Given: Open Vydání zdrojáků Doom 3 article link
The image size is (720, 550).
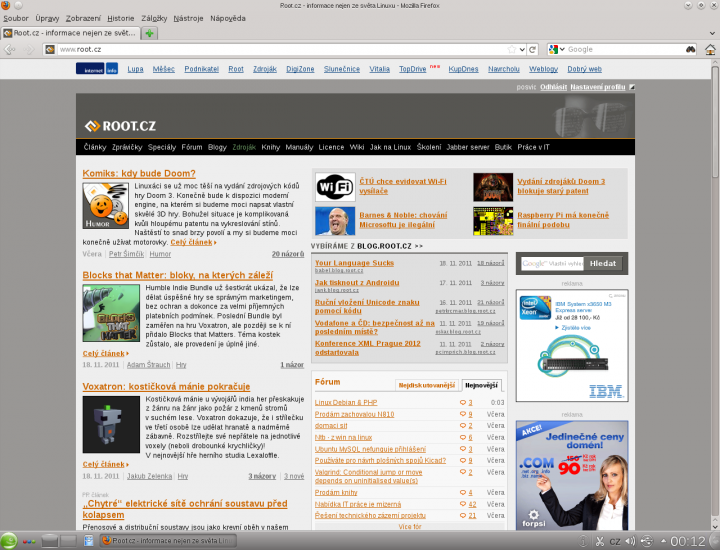Looking at the screenshot, I should click(x=561, y=186).
